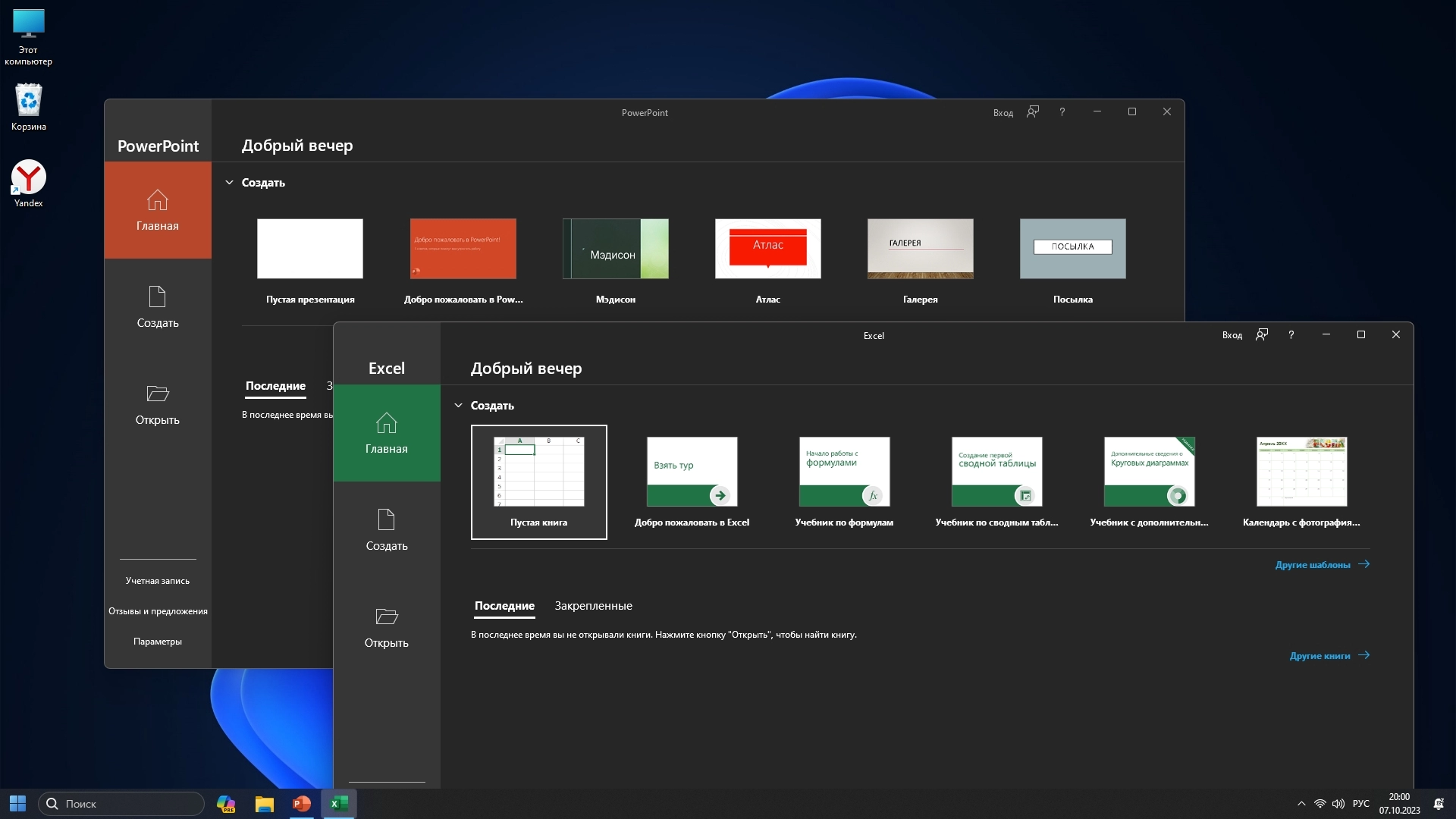Collapse the Excel Создать section chevron
Screen dimensions: 1456x819
point(458,406)
